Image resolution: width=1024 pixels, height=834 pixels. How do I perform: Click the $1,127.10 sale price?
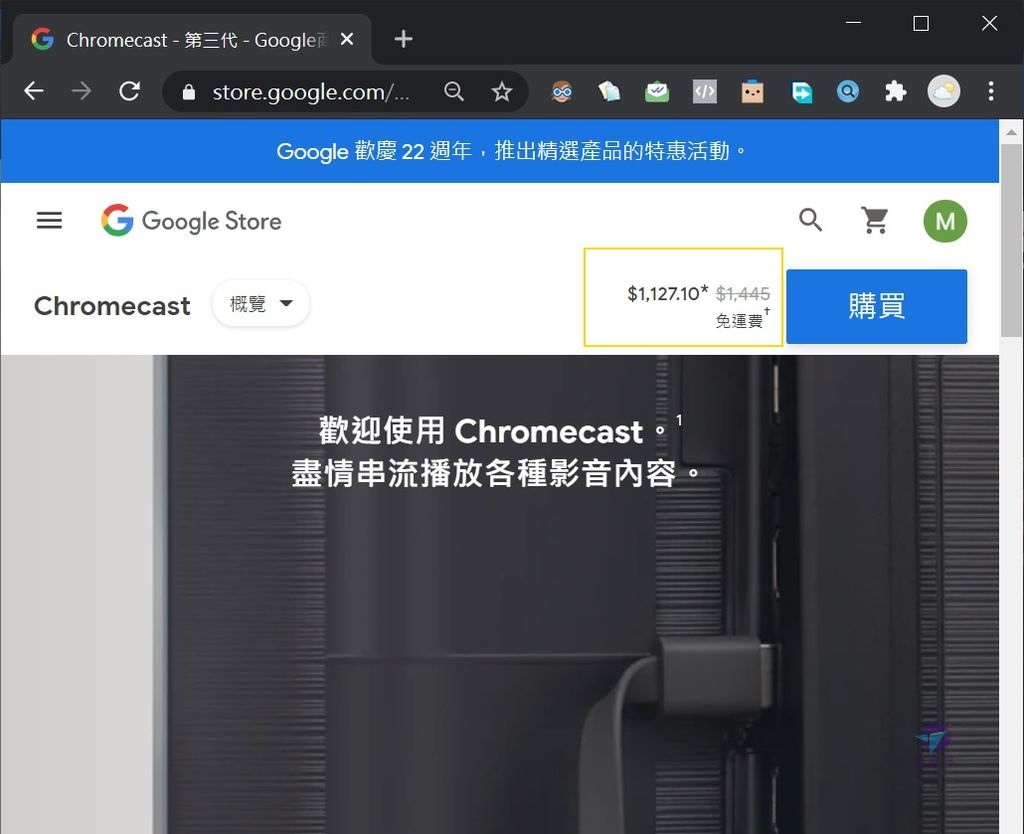click(667, 293)
